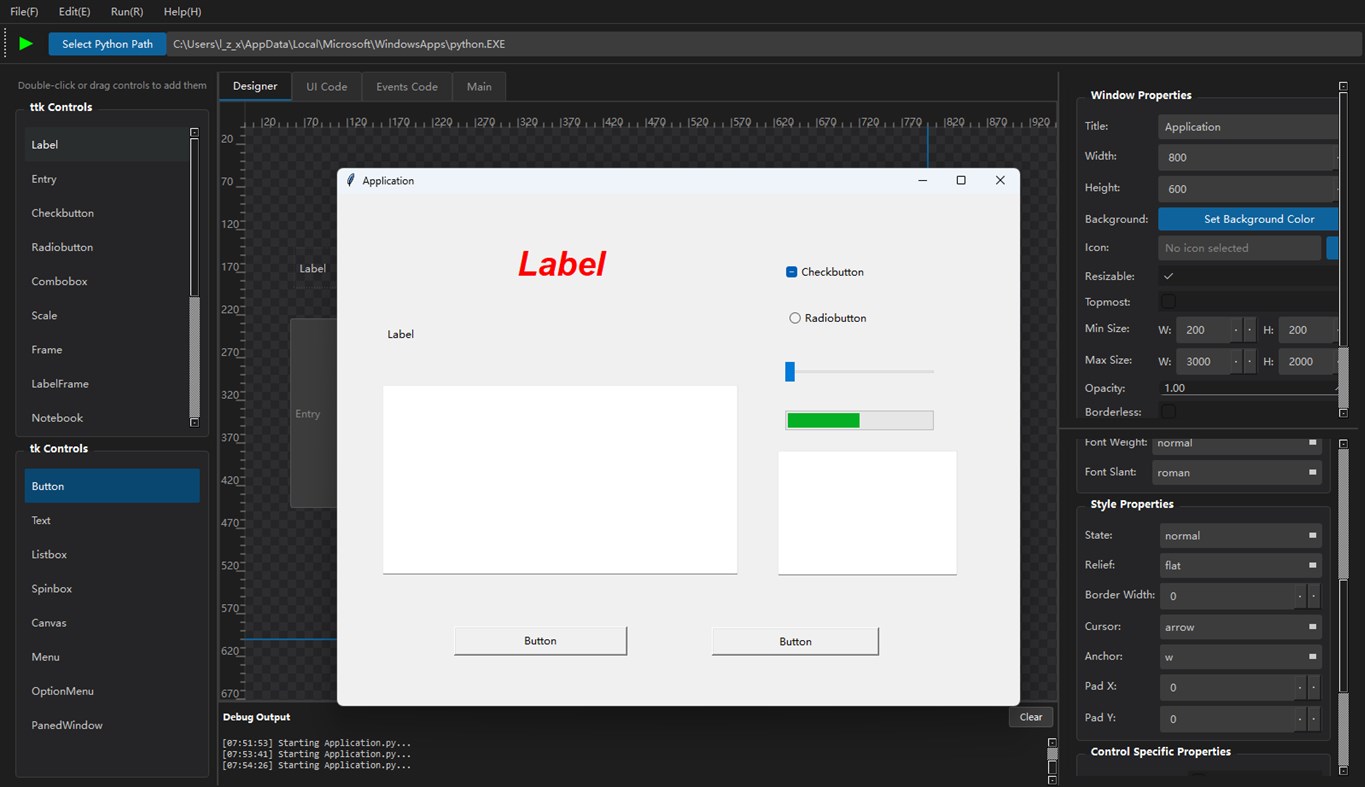Open the Relief dropdown showing flat
The image size is (1365, 787).
pyautogui.click(x=1241, y=565)
